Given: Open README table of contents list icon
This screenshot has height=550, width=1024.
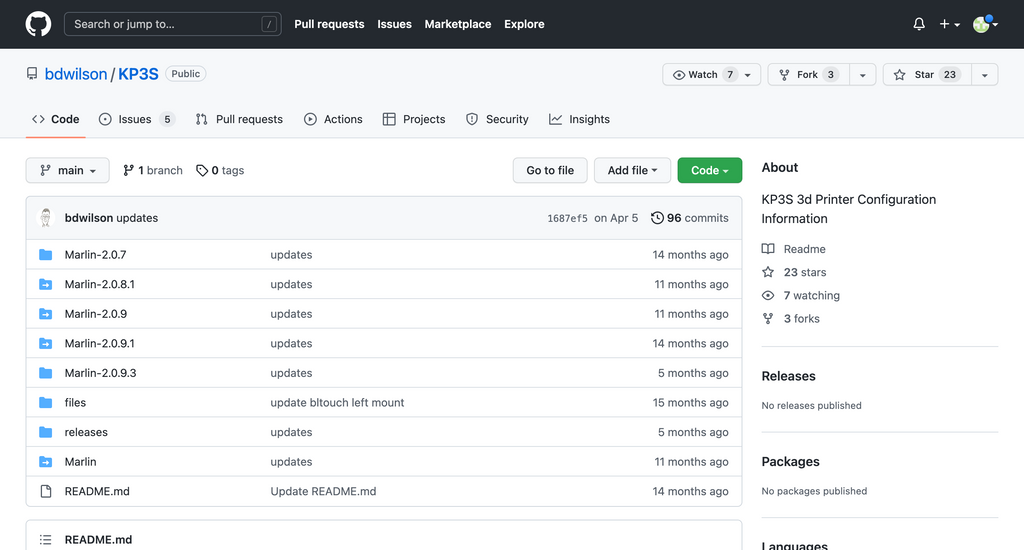Looking at the screenshot, I should click(45, 540).
